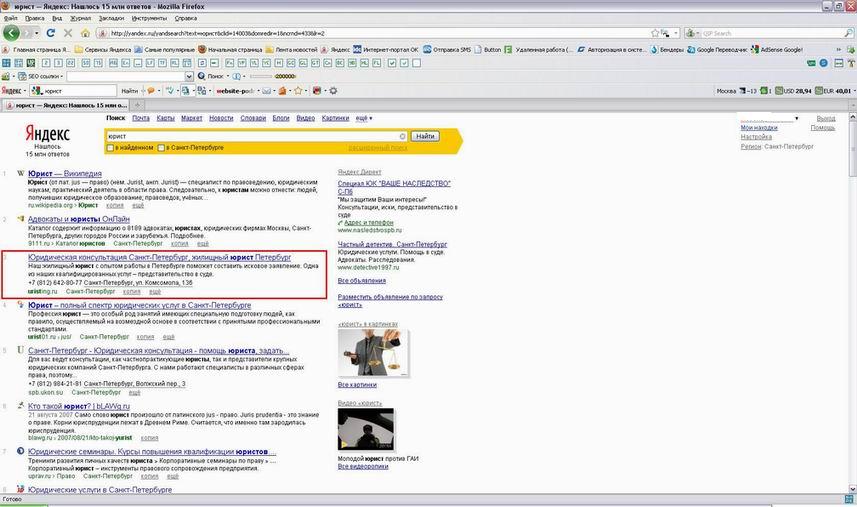Adjust the slider next to 200000 in SEO toolbar

tap(261, 76)
